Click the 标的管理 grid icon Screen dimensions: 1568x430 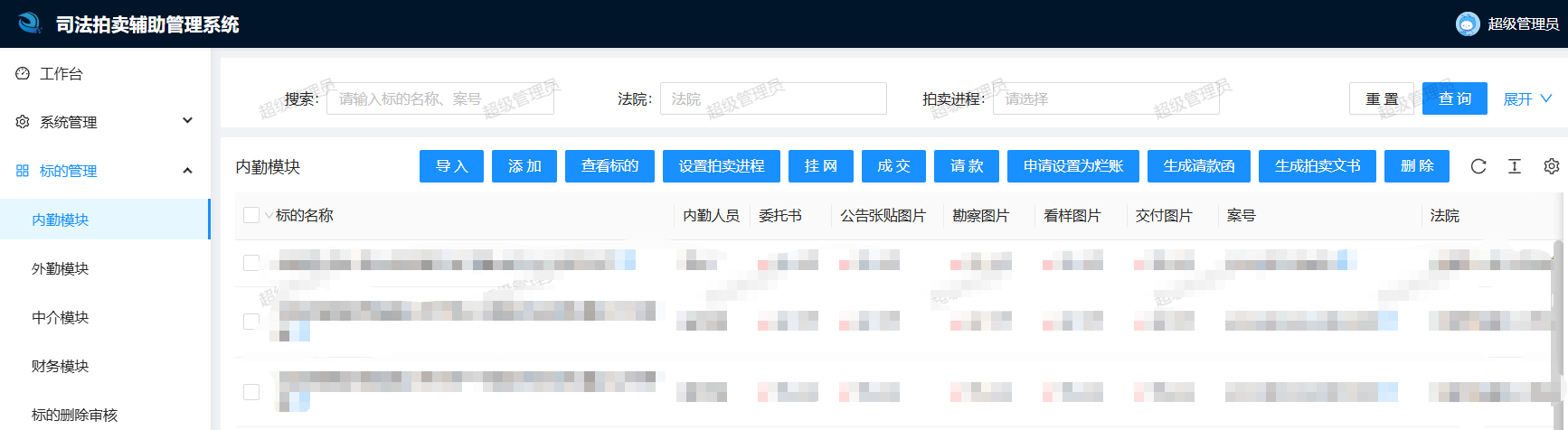pos(23,170)
